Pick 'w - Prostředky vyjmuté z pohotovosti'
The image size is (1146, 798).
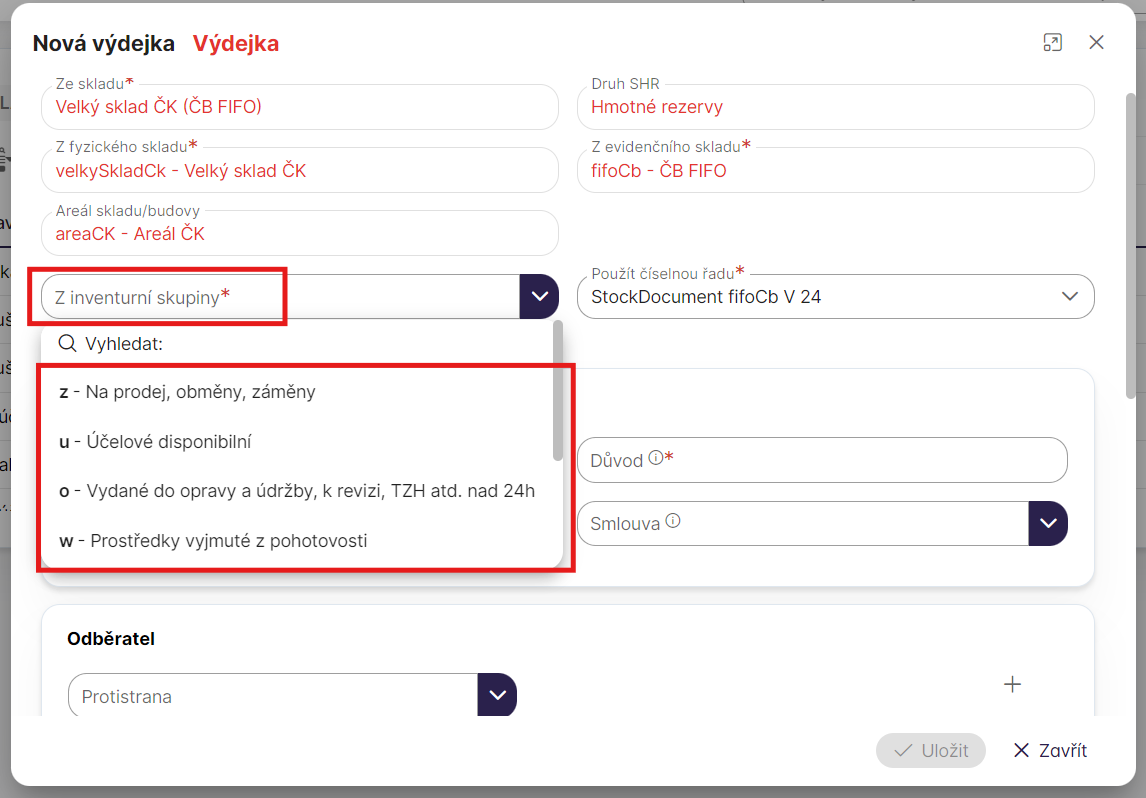click(213, 541)
